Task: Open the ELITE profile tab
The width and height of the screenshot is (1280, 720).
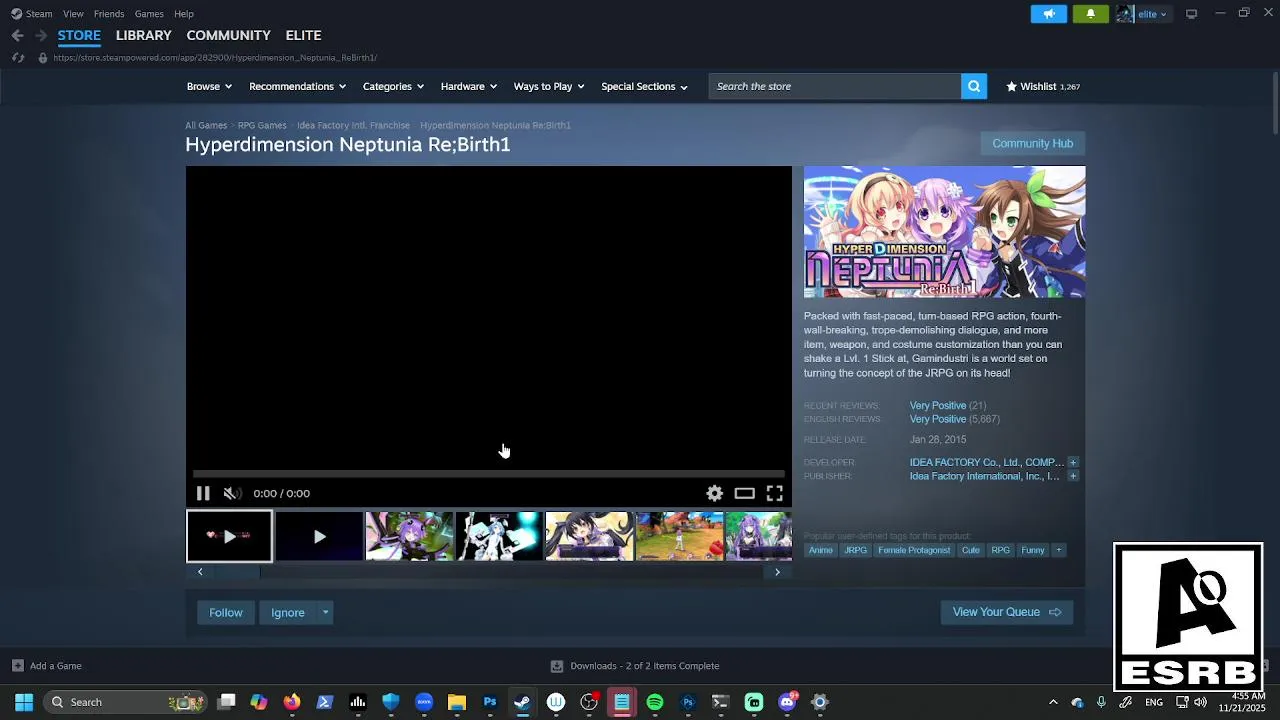Action: (x=303, y=35)
